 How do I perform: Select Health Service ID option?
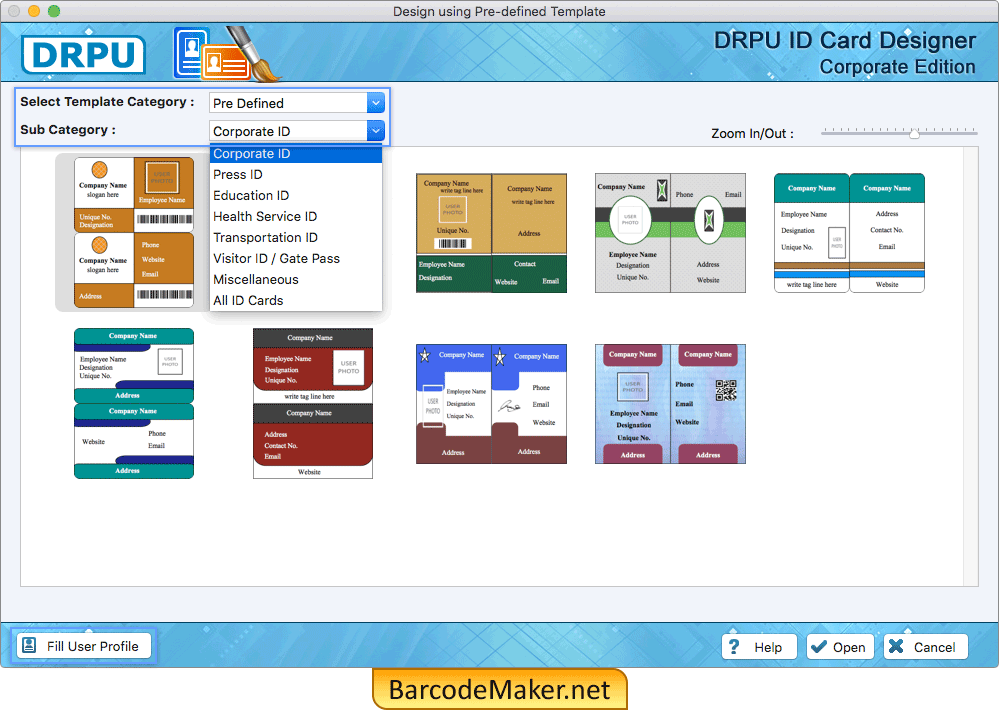point(296,217)
